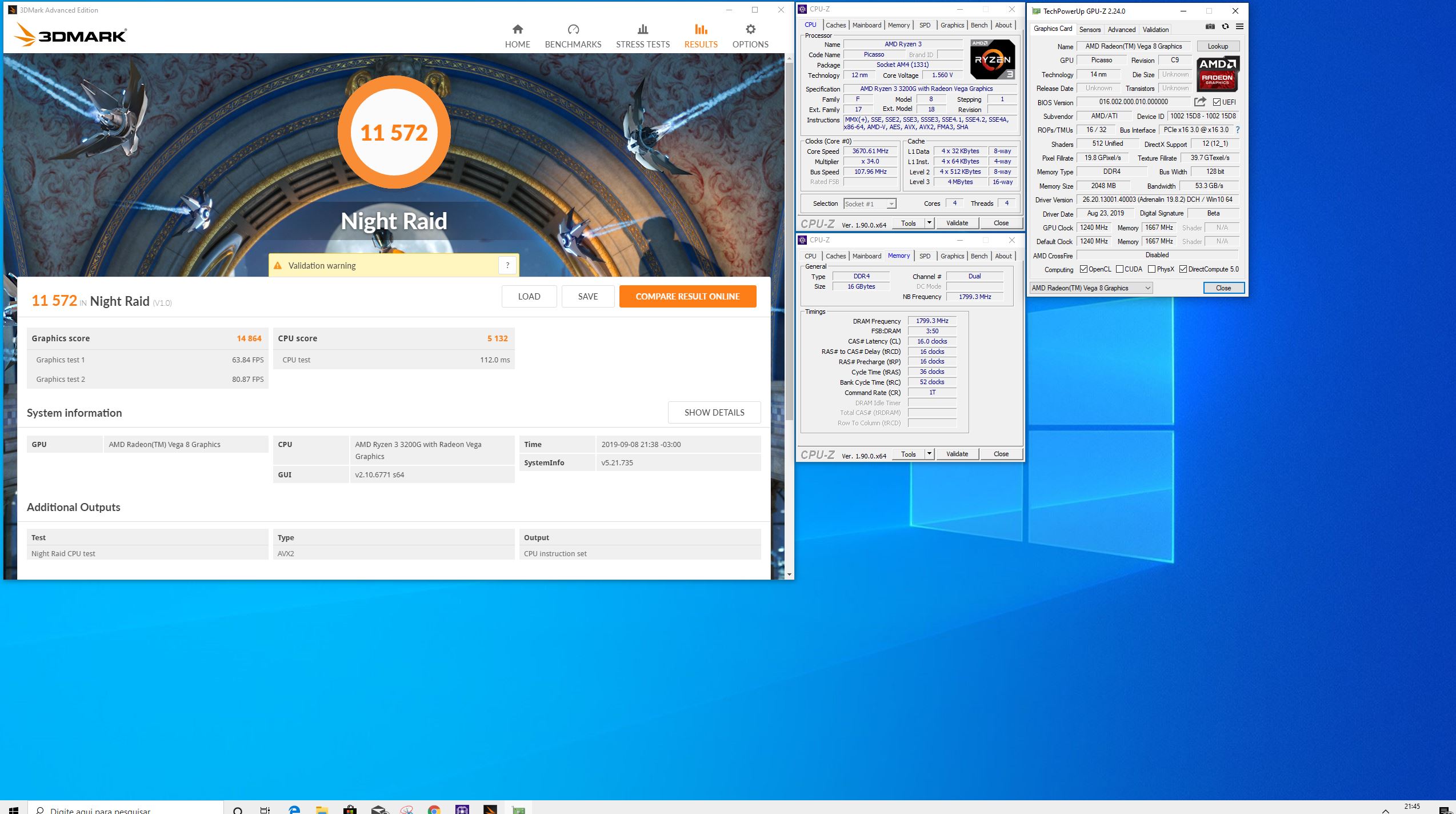Switch to CPU-Z from the taskbar
This screenshot has width=1456, height=814.
pos(462,810)
